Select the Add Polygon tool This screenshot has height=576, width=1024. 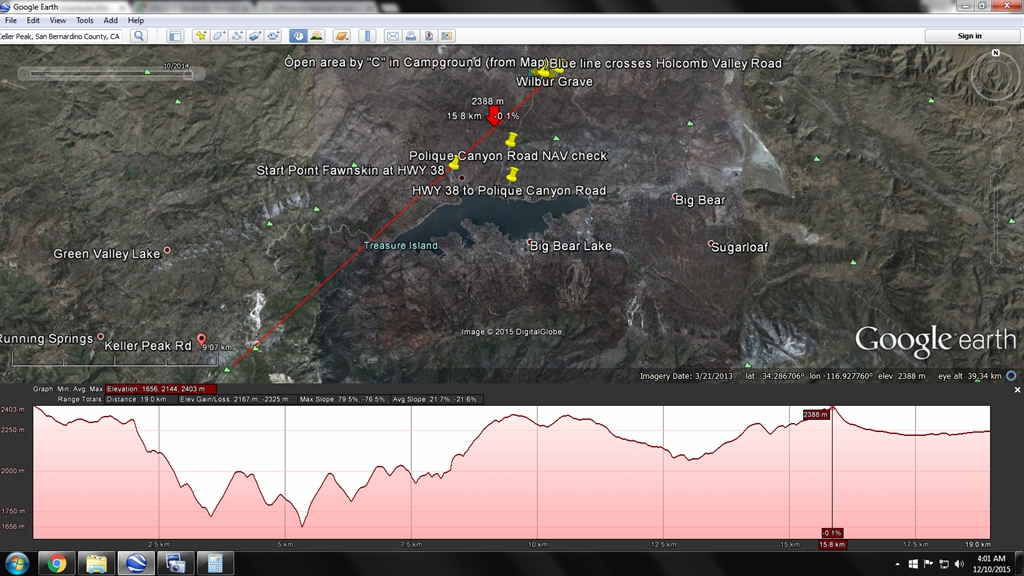point(219,36)
